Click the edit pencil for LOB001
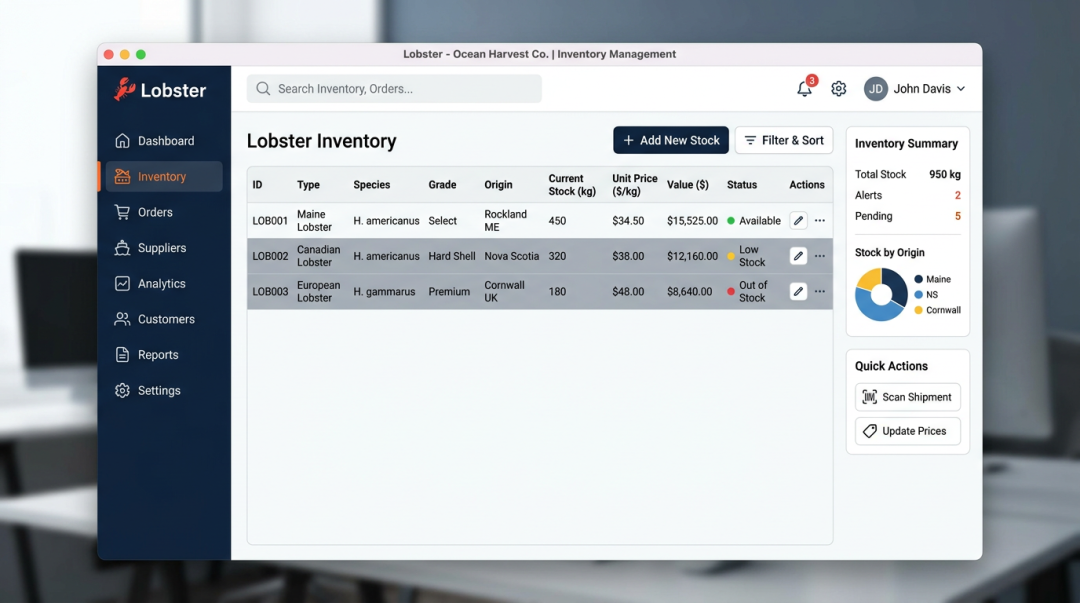The width and height of the screenshot is (1080, 603). [x=798, y=221]
